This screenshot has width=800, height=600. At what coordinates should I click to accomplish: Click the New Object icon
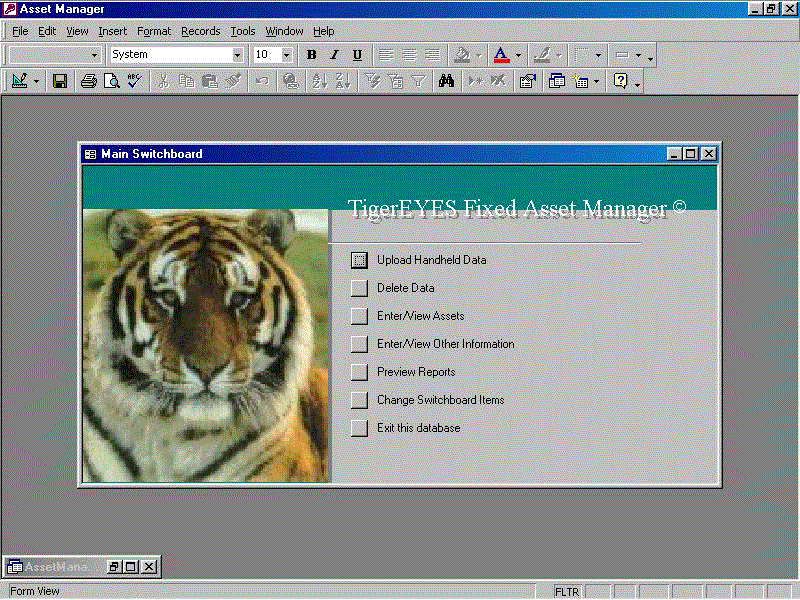click(581, 81)
